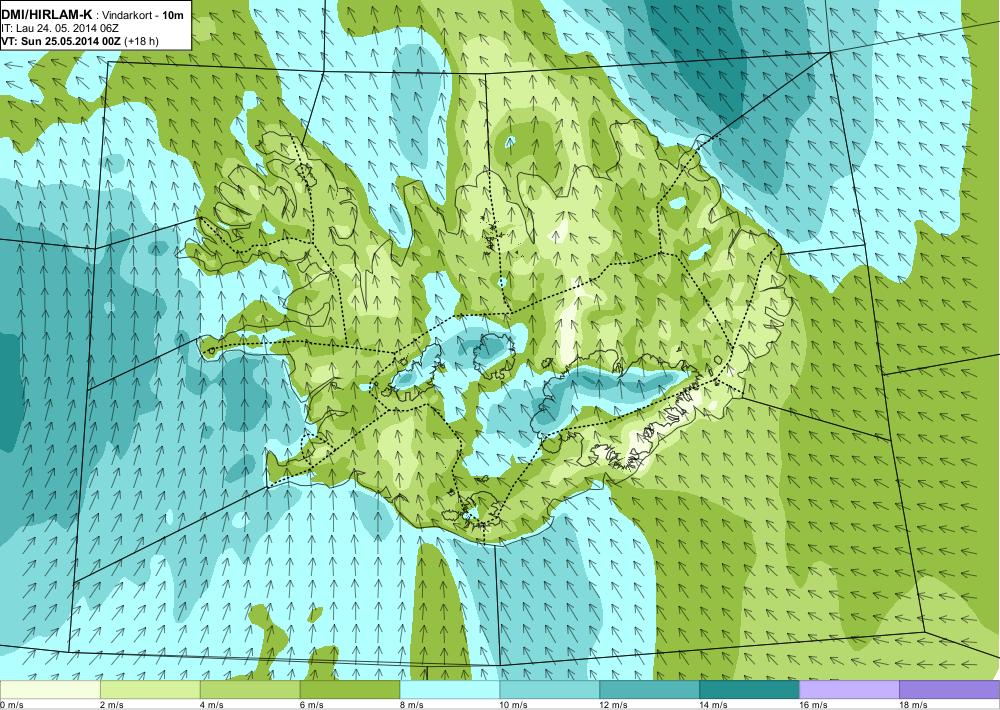Pick the teal 12–14 m/s legend swatch
Image resolution: width=1000 pixels, height=710 pixels.
point(649,690)
